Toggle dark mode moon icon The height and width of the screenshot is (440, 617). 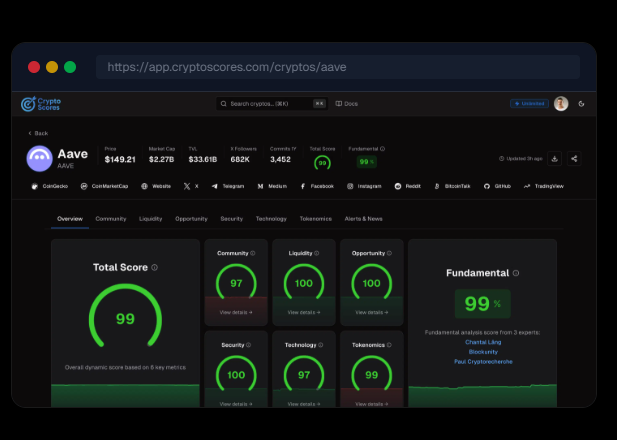click(581, 103)
